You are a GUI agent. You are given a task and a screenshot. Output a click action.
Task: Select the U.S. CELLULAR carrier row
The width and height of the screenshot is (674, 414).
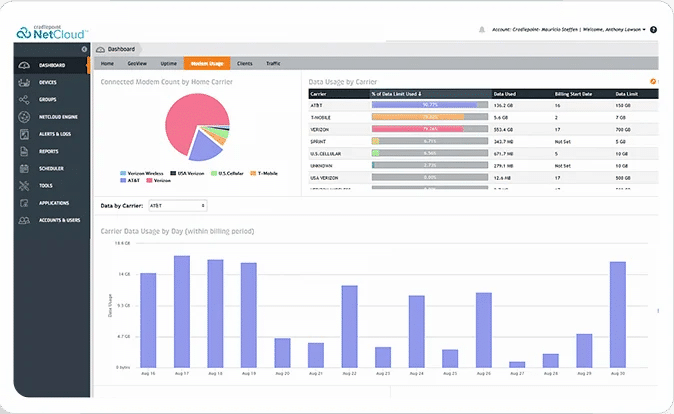(x=483, y=153)
